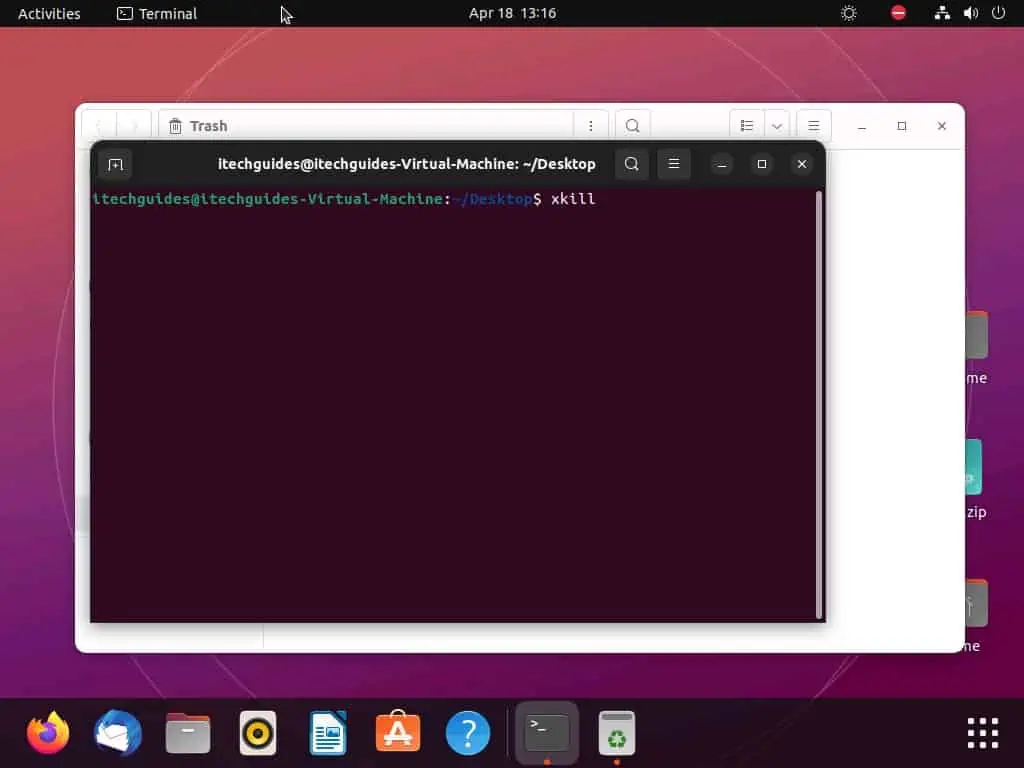Launch Thunderbird mail from the dock
Viewport: 1024px width, 768px height.
118,733
